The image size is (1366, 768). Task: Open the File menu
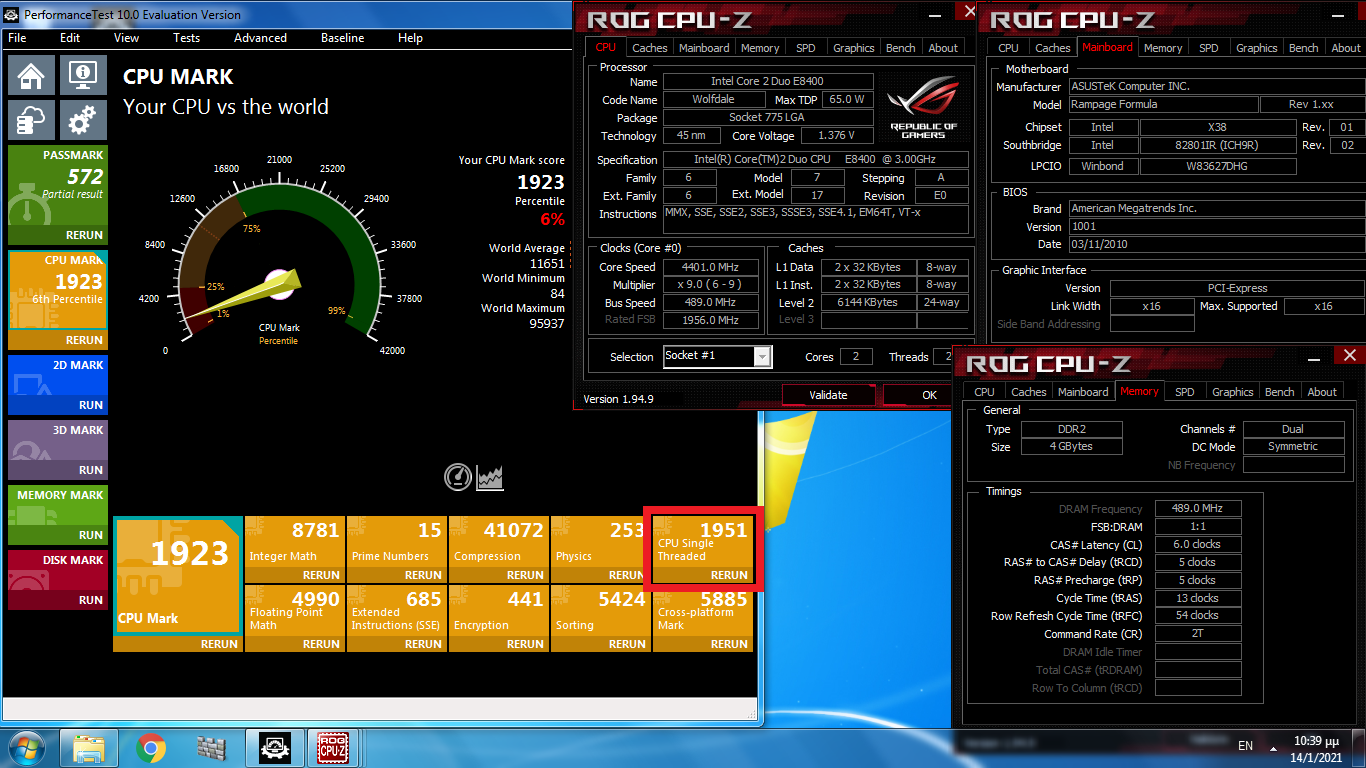17,38
